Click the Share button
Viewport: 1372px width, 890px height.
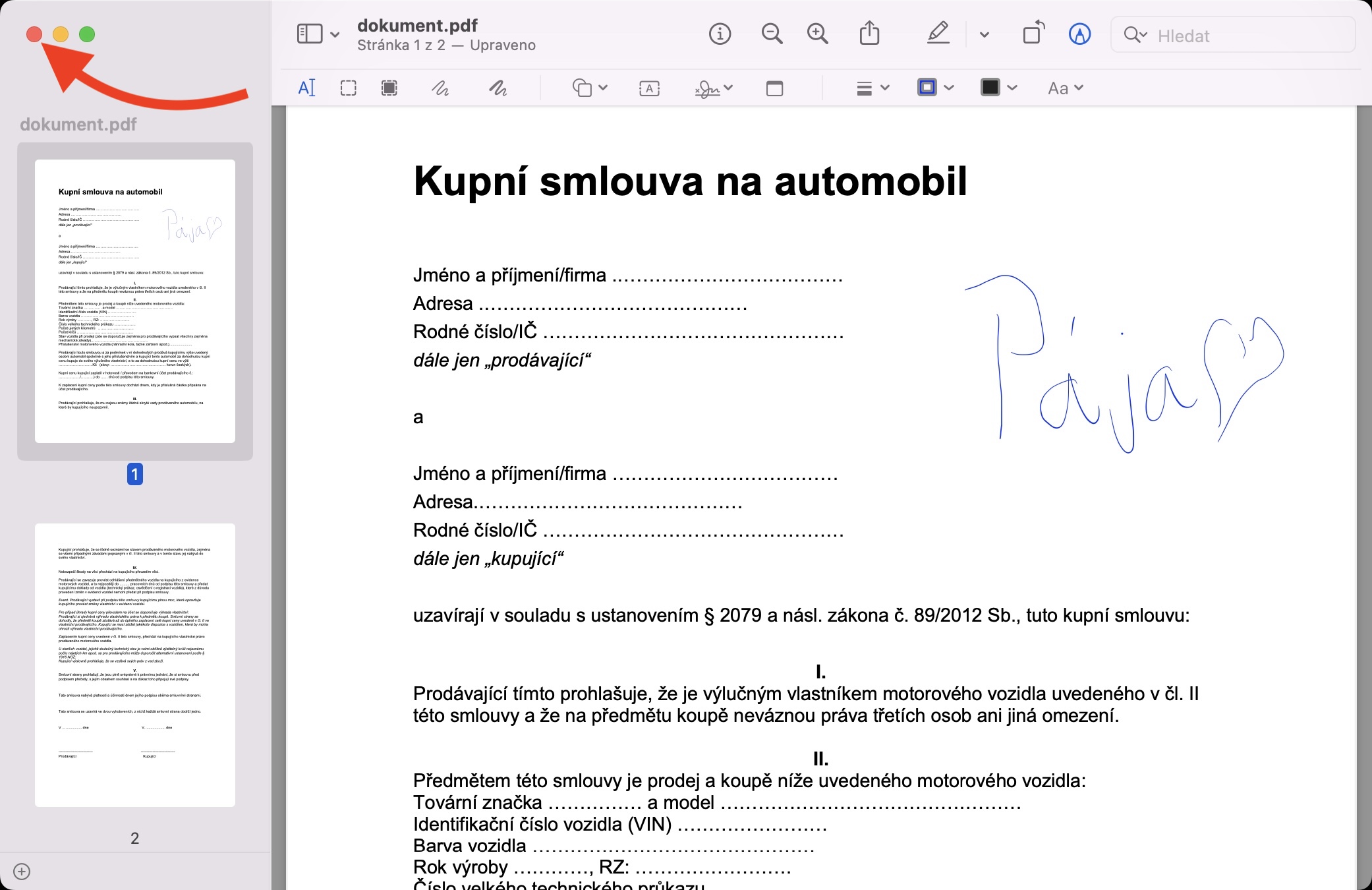tap(869, 34)
